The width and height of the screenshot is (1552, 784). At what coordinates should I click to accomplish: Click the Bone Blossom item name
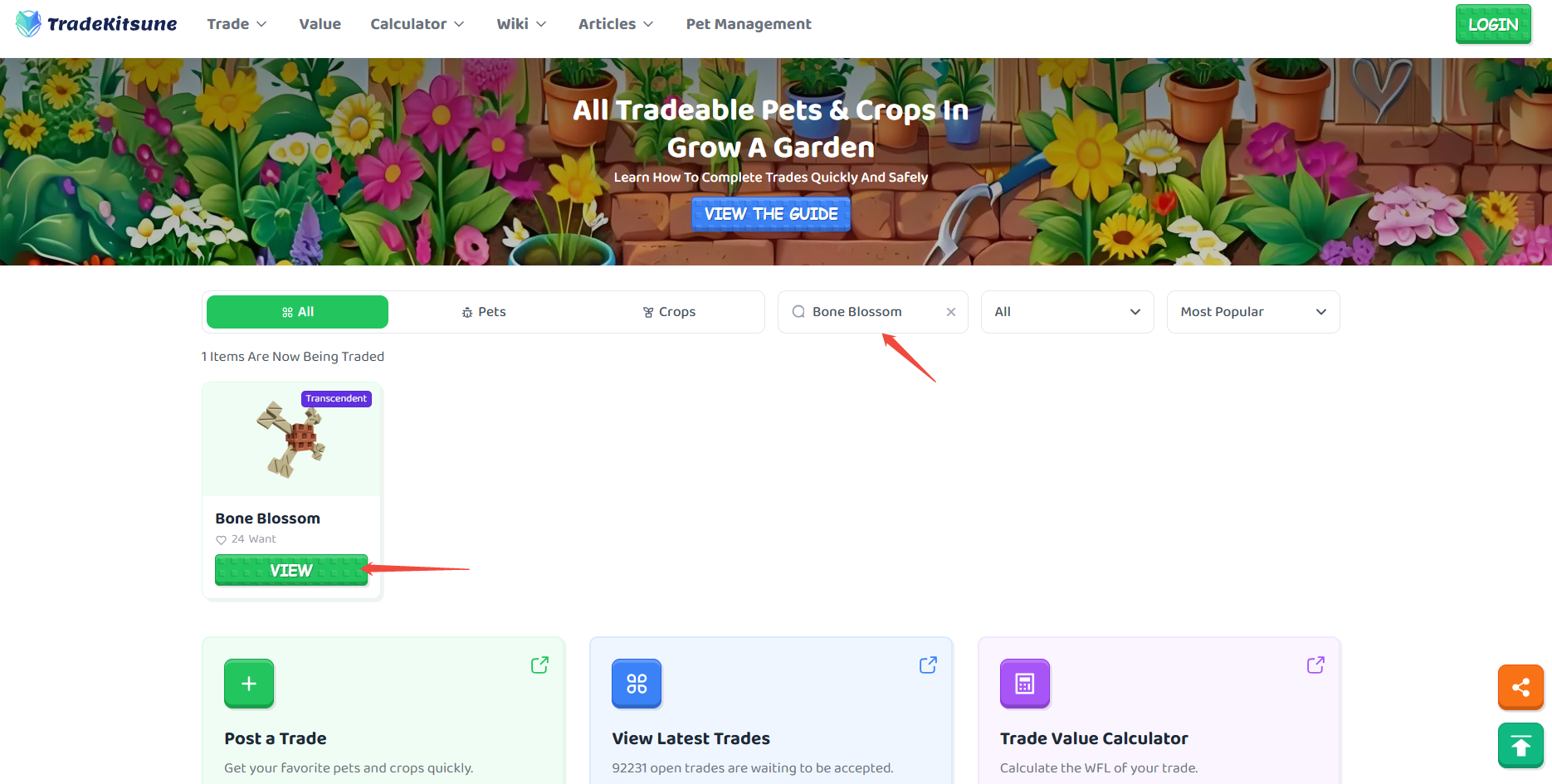pos(267,519)
